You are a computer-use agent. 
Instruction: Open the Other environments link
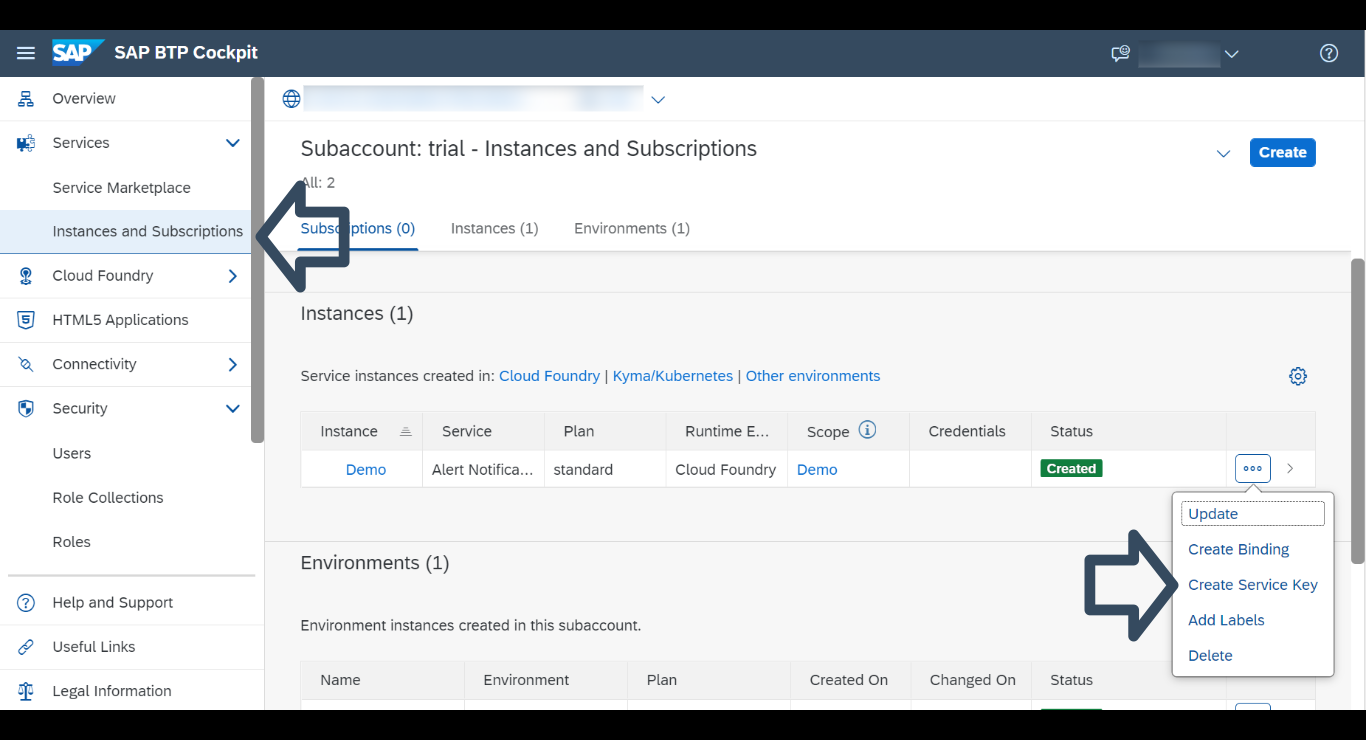(x=813, y=376)
